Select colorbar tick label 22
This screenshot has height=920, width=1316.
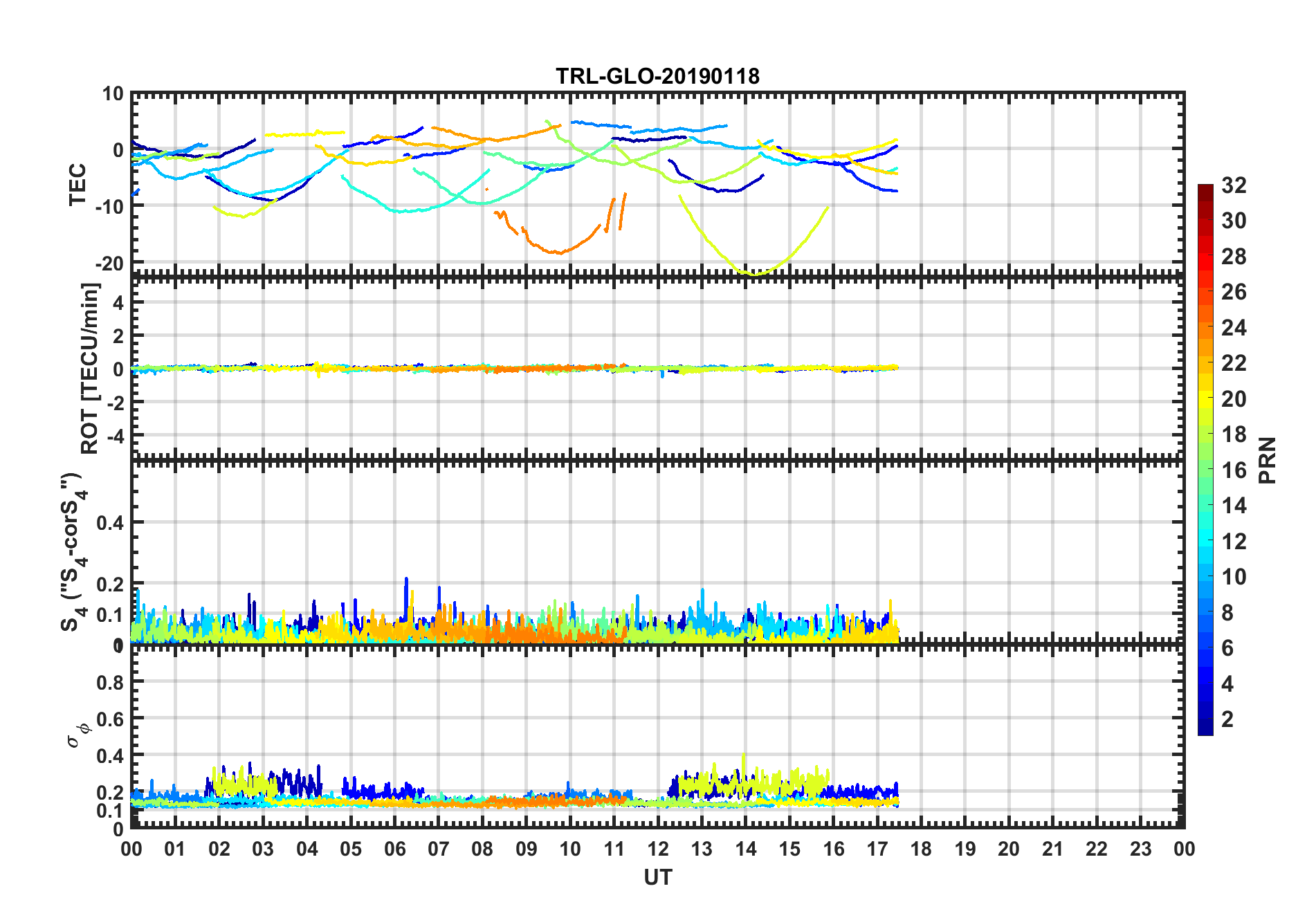(1234, 362)
